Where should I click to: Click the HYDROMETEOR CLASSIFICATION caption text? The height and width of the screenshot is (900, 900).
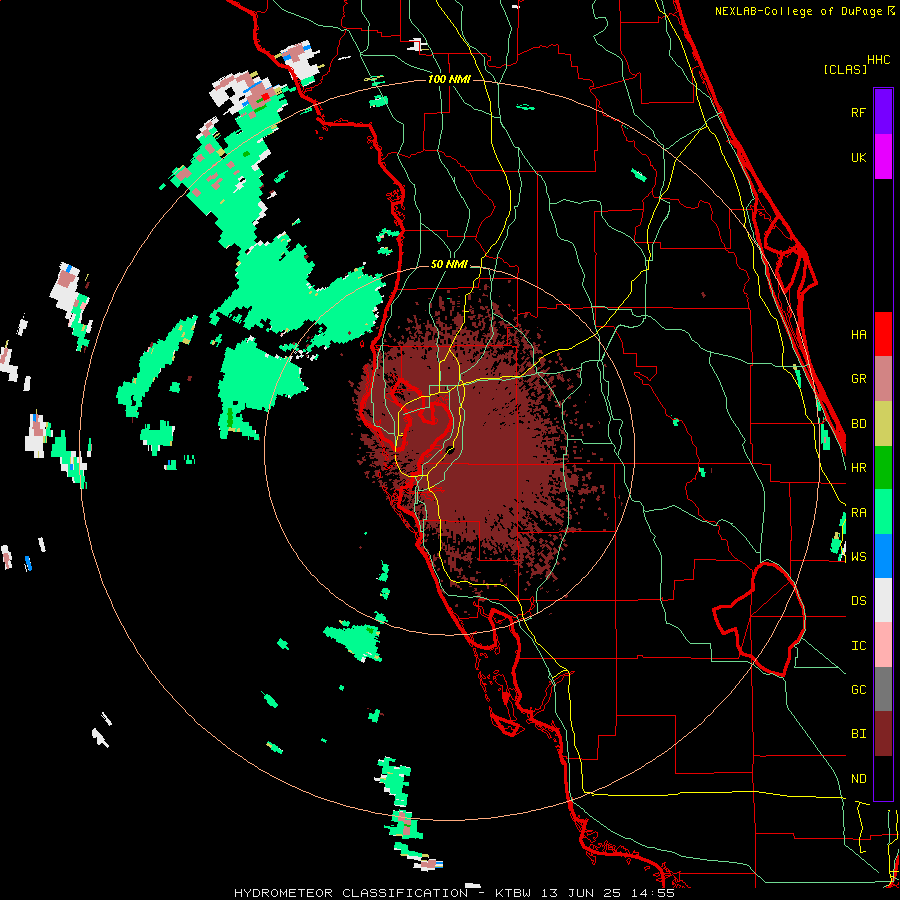[x=351, y=893]
